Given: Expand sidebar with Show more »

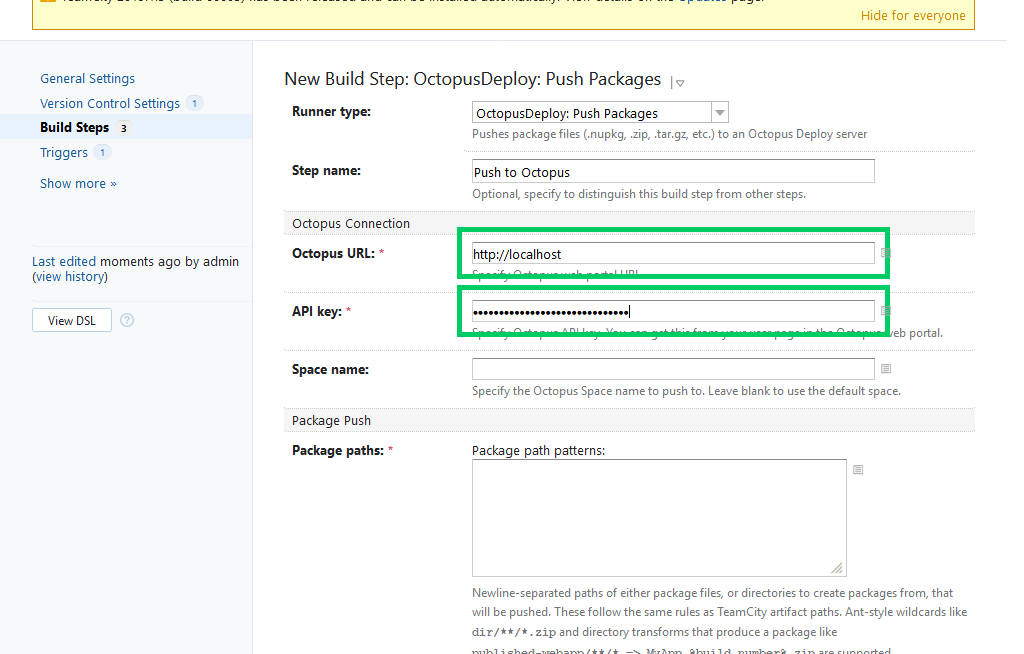Looking at the screenshot, I should coord(78,184).
